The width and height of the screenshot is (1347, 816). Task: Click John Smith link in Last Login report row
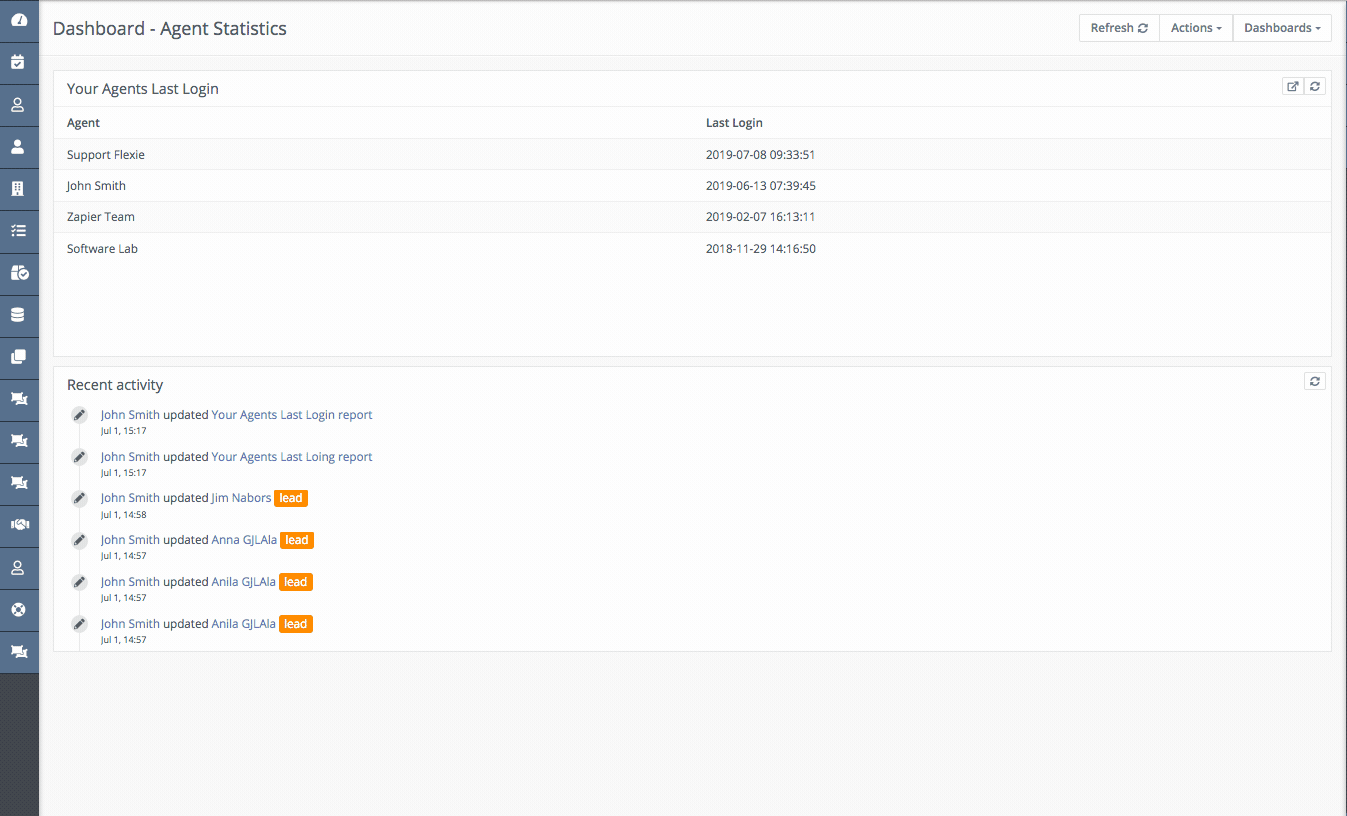[x=130, y=415]
